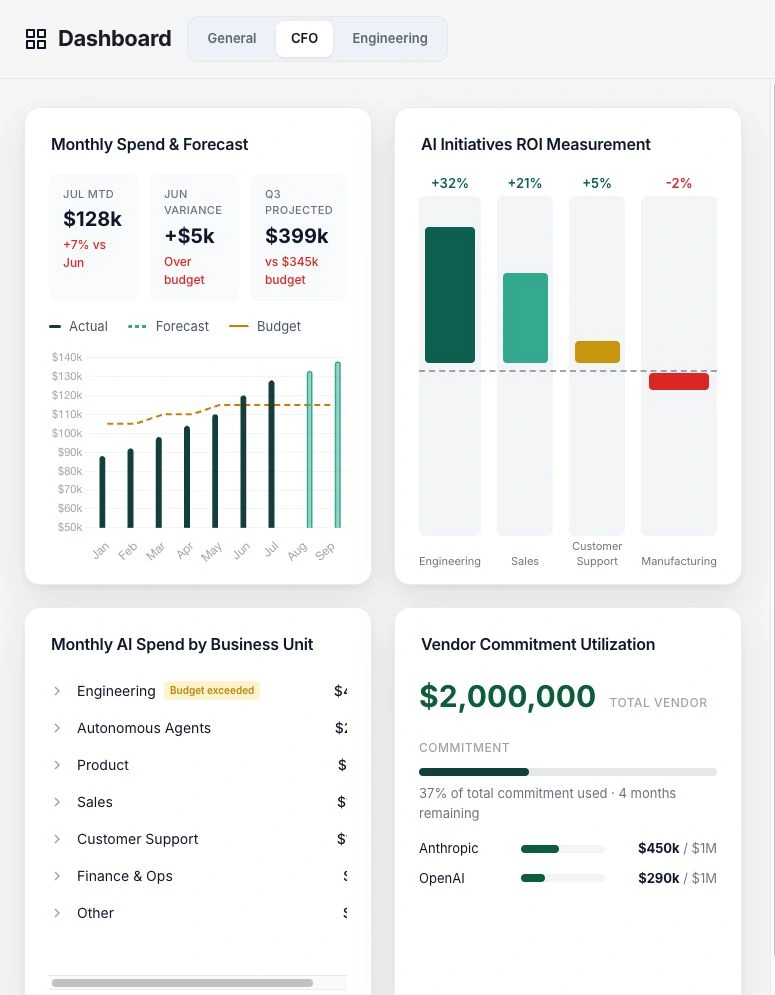Expand the Other business unit row

(x=57, y=913)
